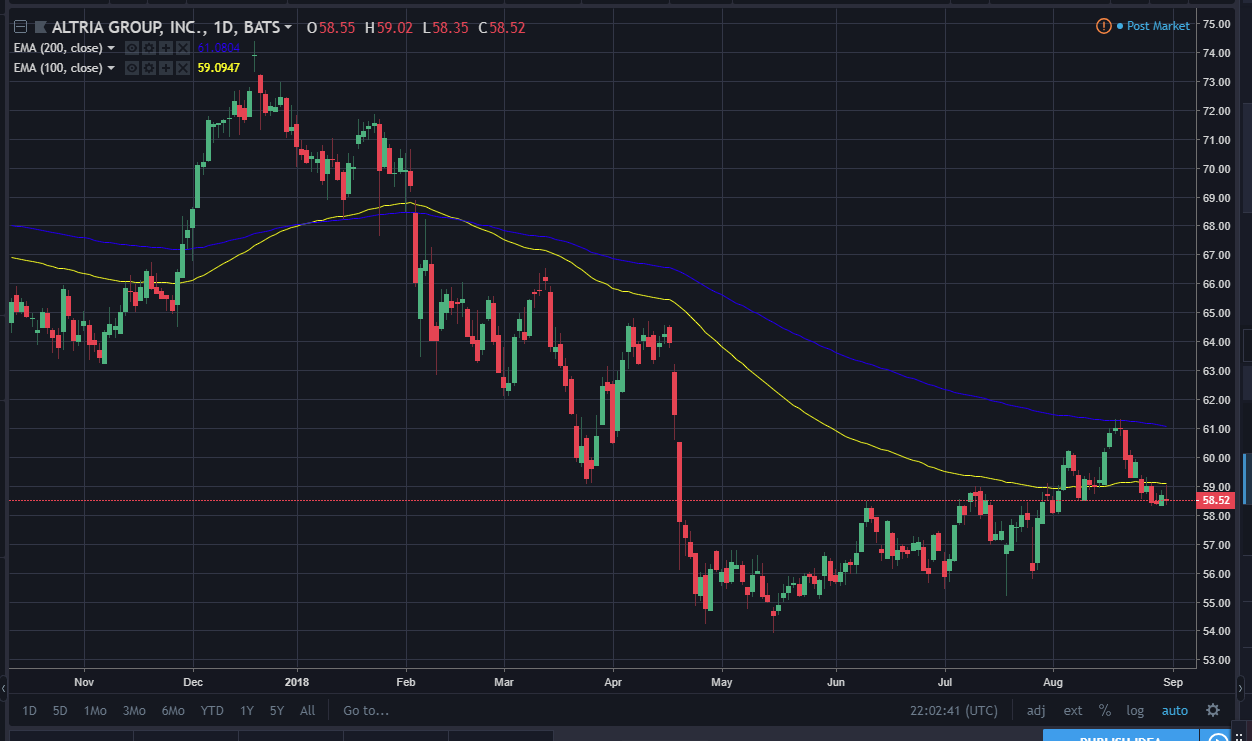Select the 3Mo time range
The height and width of the screenshot is (741, 1252).
tap(134, 711)
